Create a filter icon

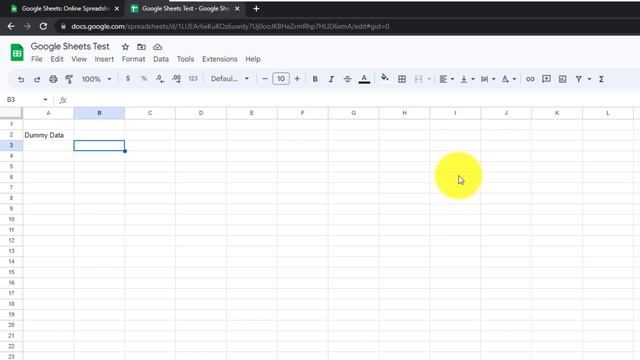(579, 79)
